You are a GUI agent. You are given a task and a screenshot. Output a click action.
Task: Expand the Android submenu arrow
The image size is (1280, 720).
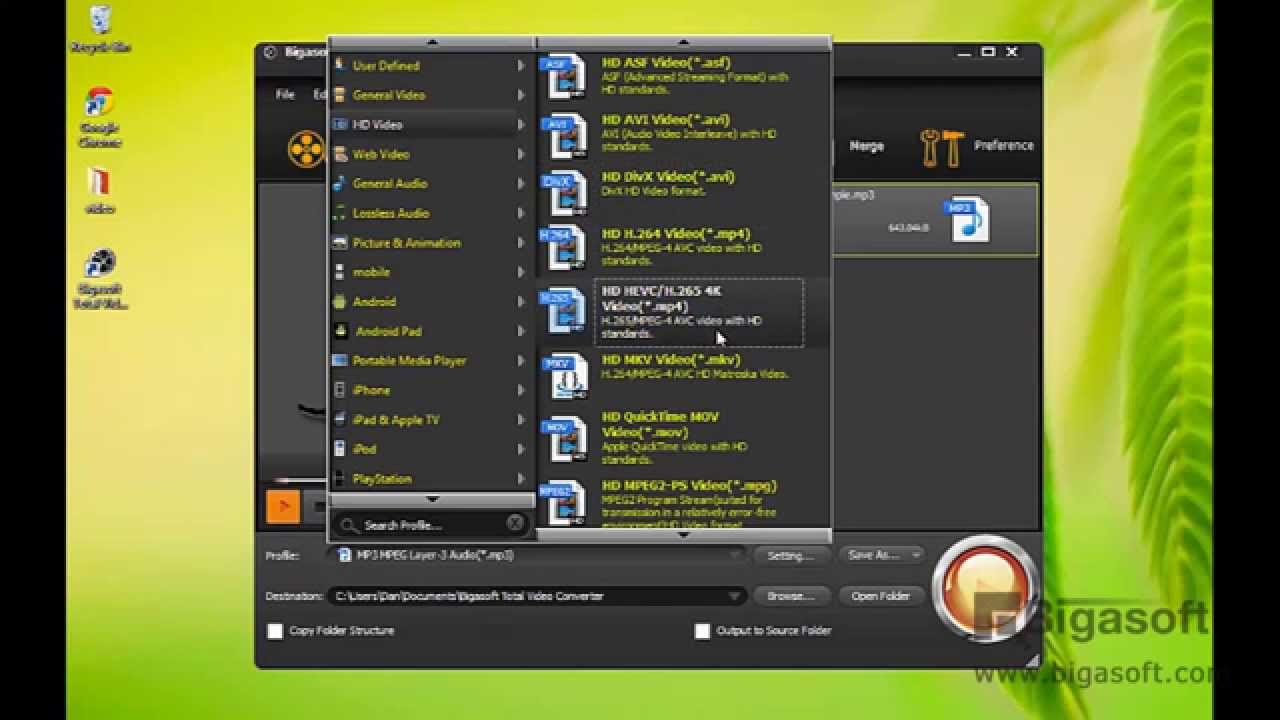pos(521,302)
